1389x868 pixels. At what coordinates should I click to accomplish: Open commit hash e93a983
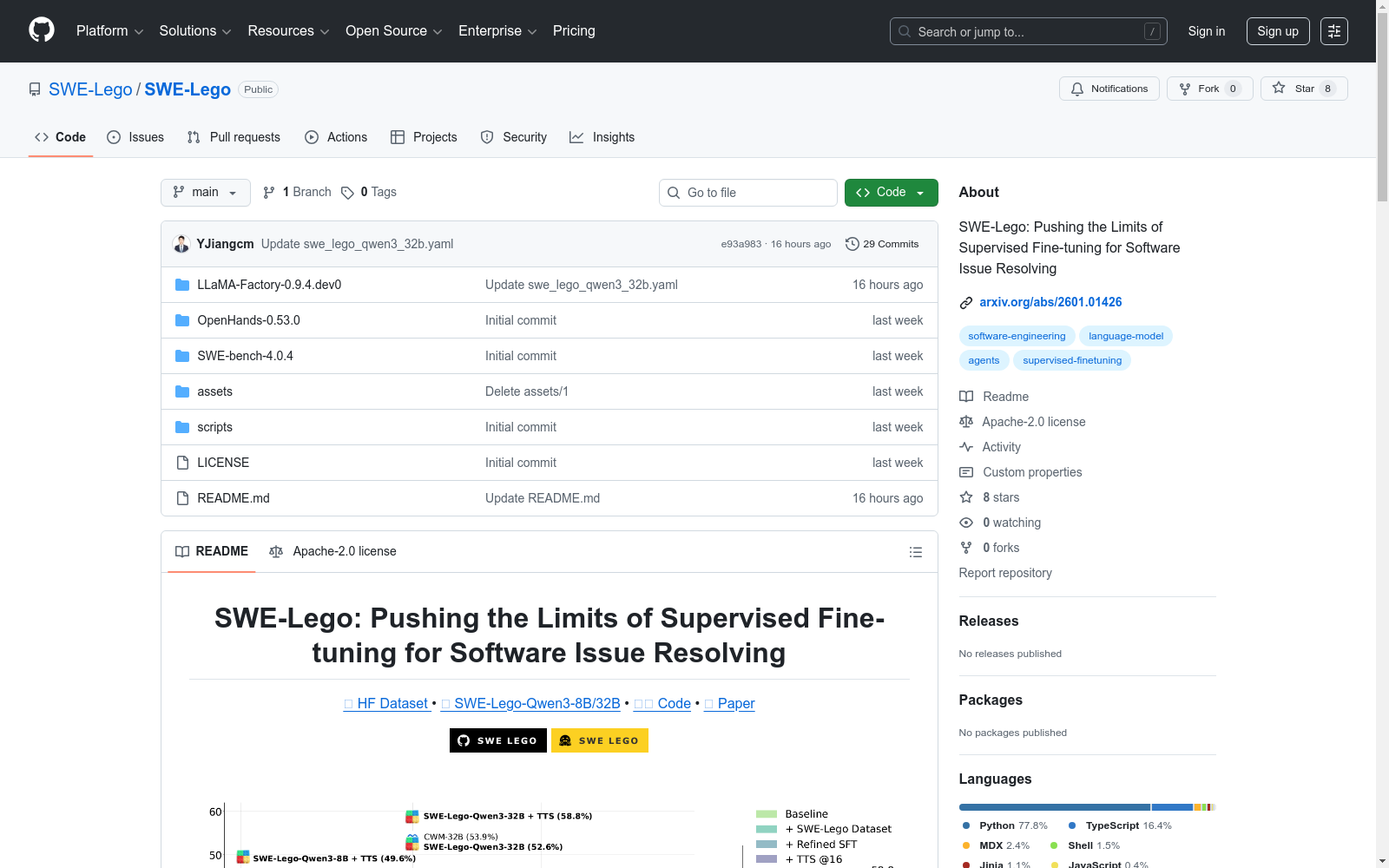pyautogui.click(x=741, y=244)
